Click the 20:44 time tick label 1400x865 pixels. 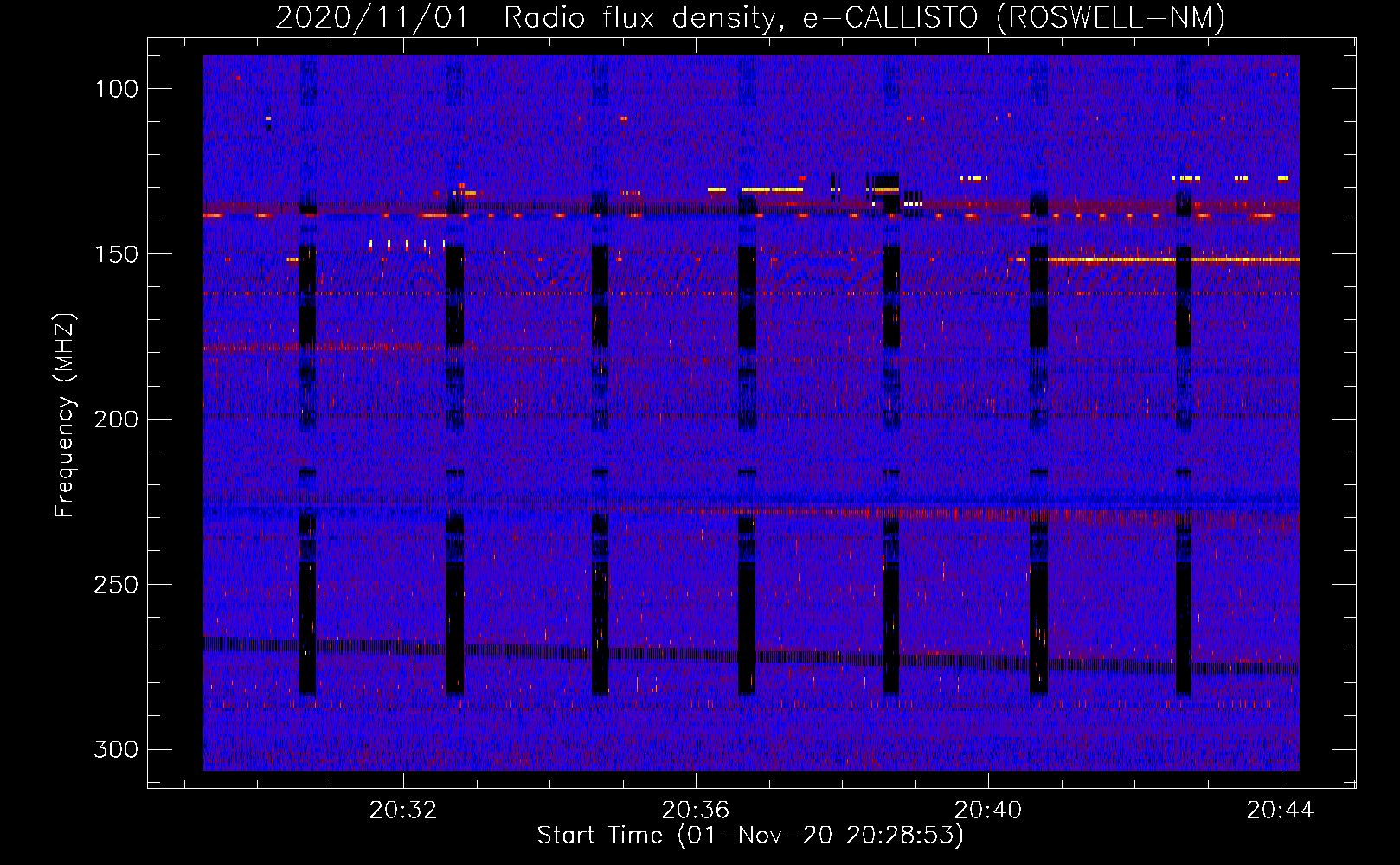(1281, 811)
